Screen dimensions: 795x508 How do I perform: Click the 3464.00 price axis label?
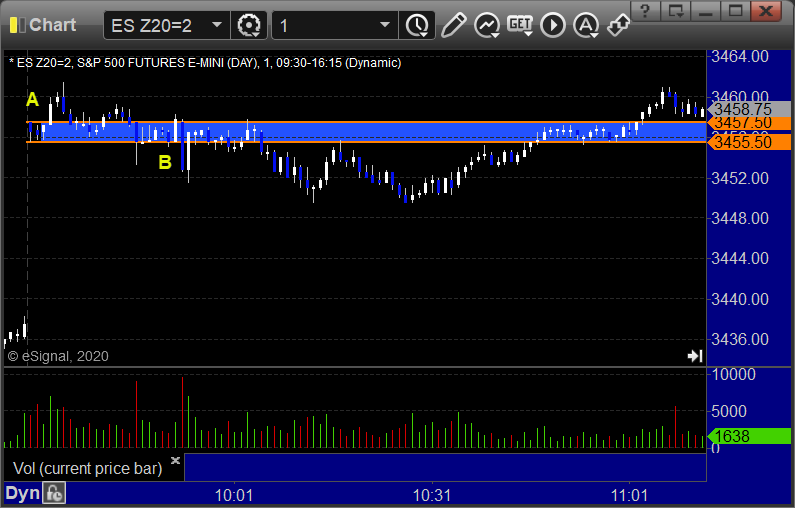point(740,56)
